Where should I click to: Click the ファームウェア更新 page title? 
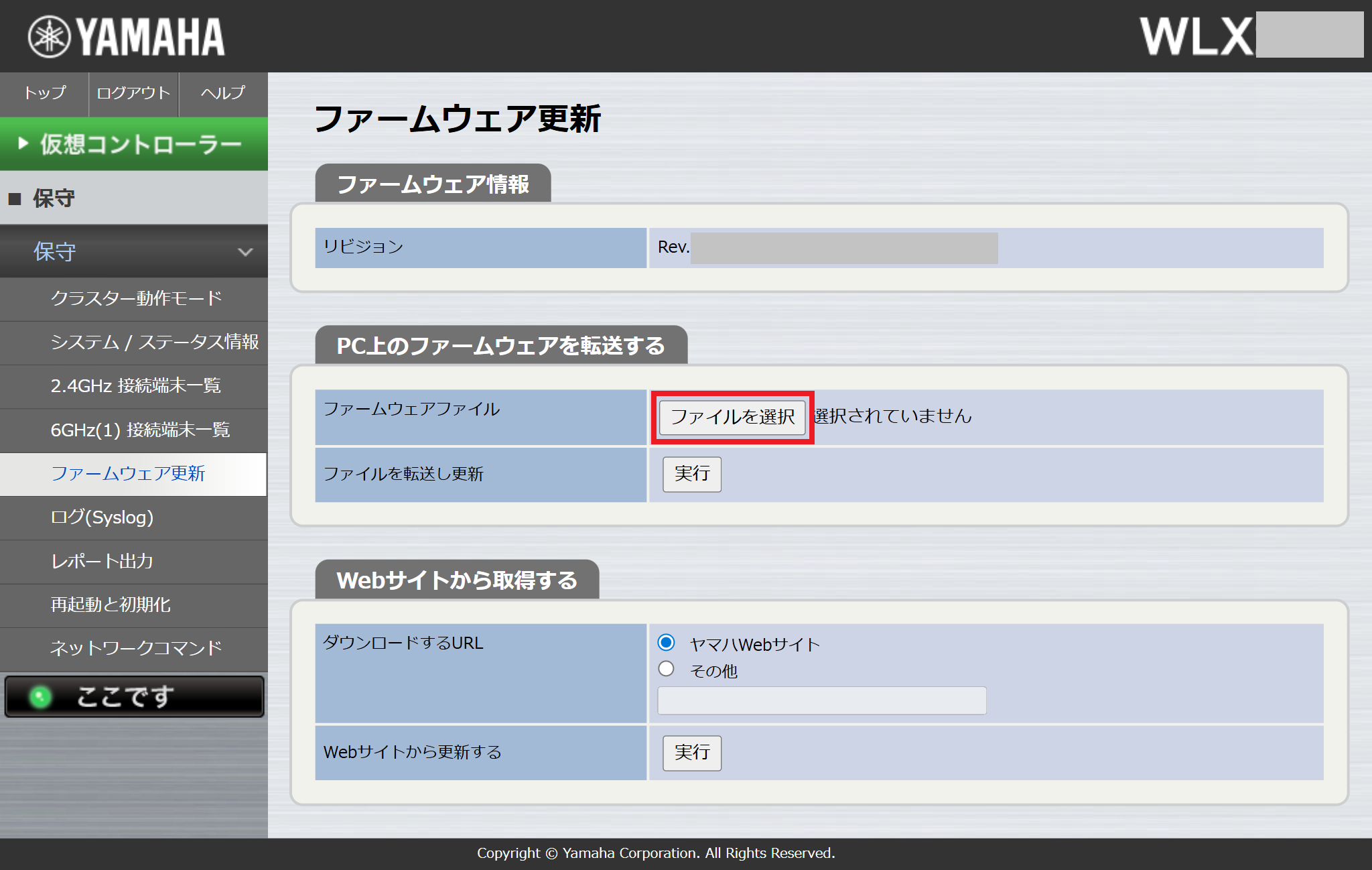click(x=458, y=119)
